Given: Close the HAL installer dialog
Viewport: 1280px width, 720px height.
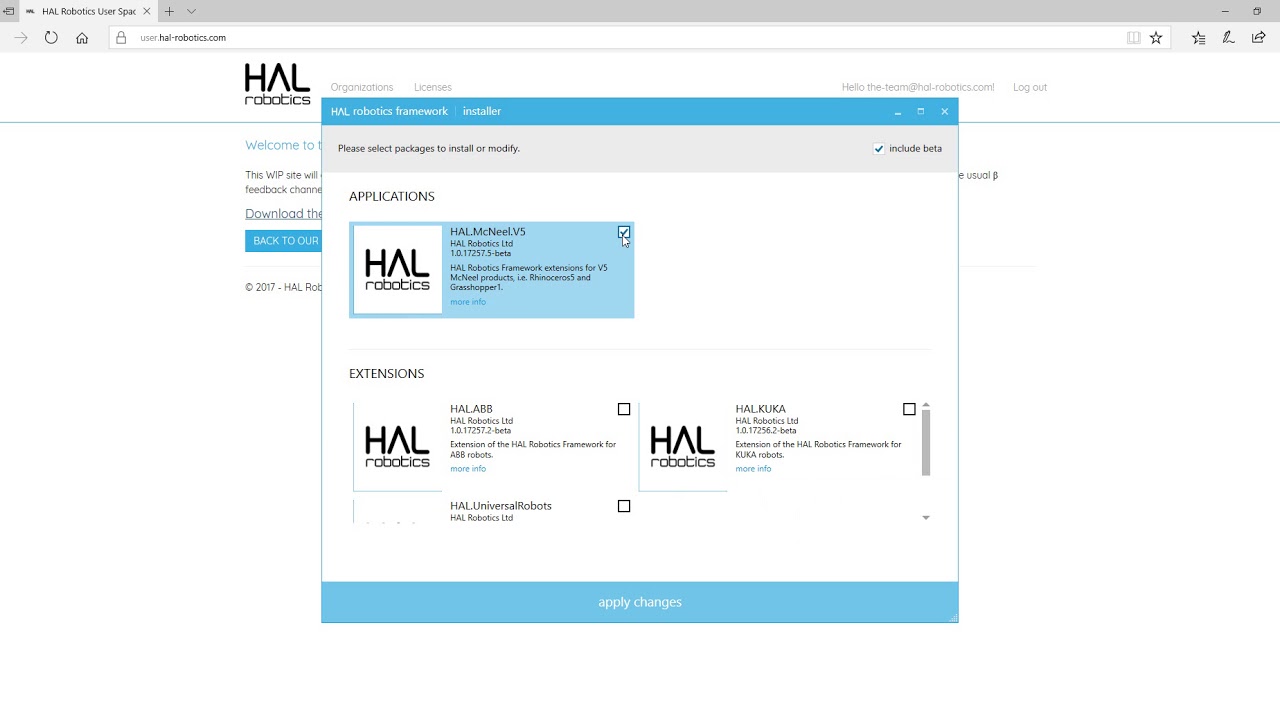Looking at the screenshot, I should 944,112.
